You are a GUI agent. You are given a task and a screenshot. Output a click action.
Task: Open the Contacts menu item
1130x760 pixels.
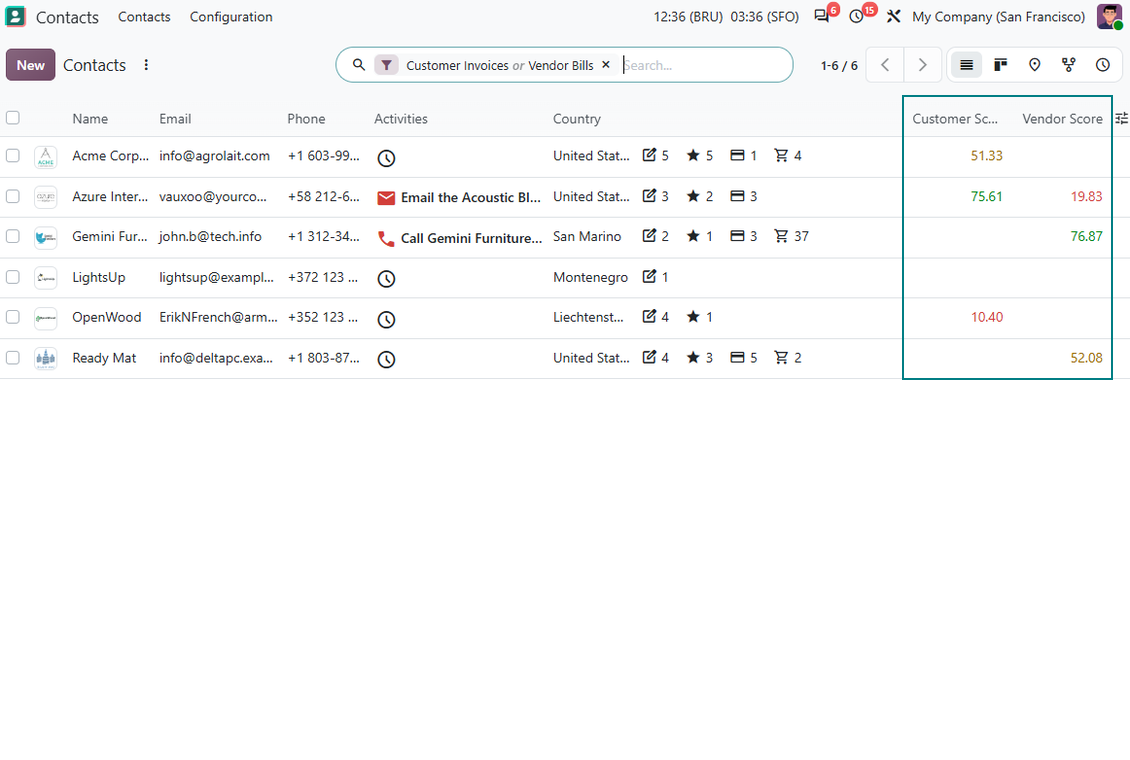[x=144, y=17]
